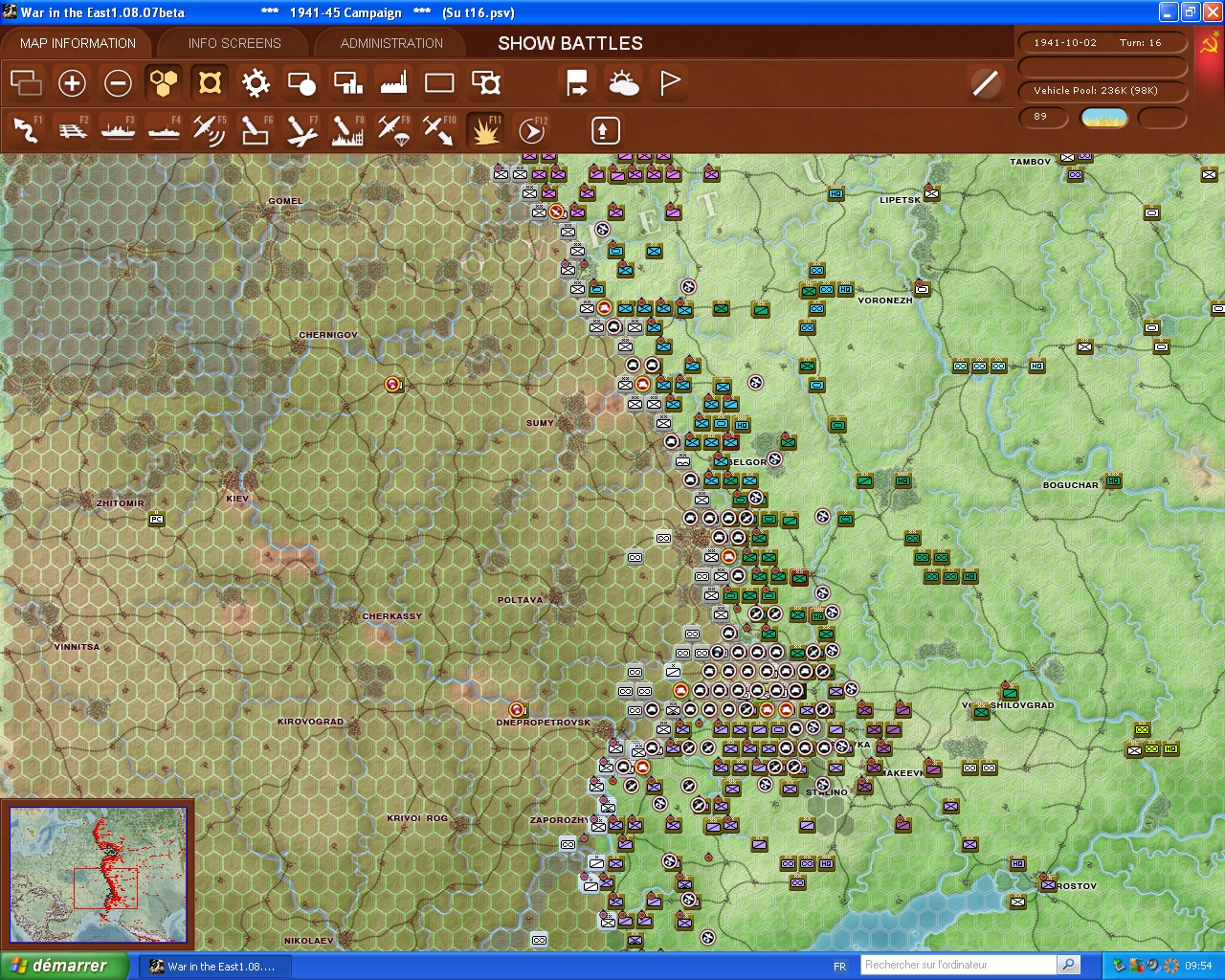The height and width of the screenshot is (980, 1225).
Task: Click the boxed up-arrow icon
Action: click(x=605, y=130)
